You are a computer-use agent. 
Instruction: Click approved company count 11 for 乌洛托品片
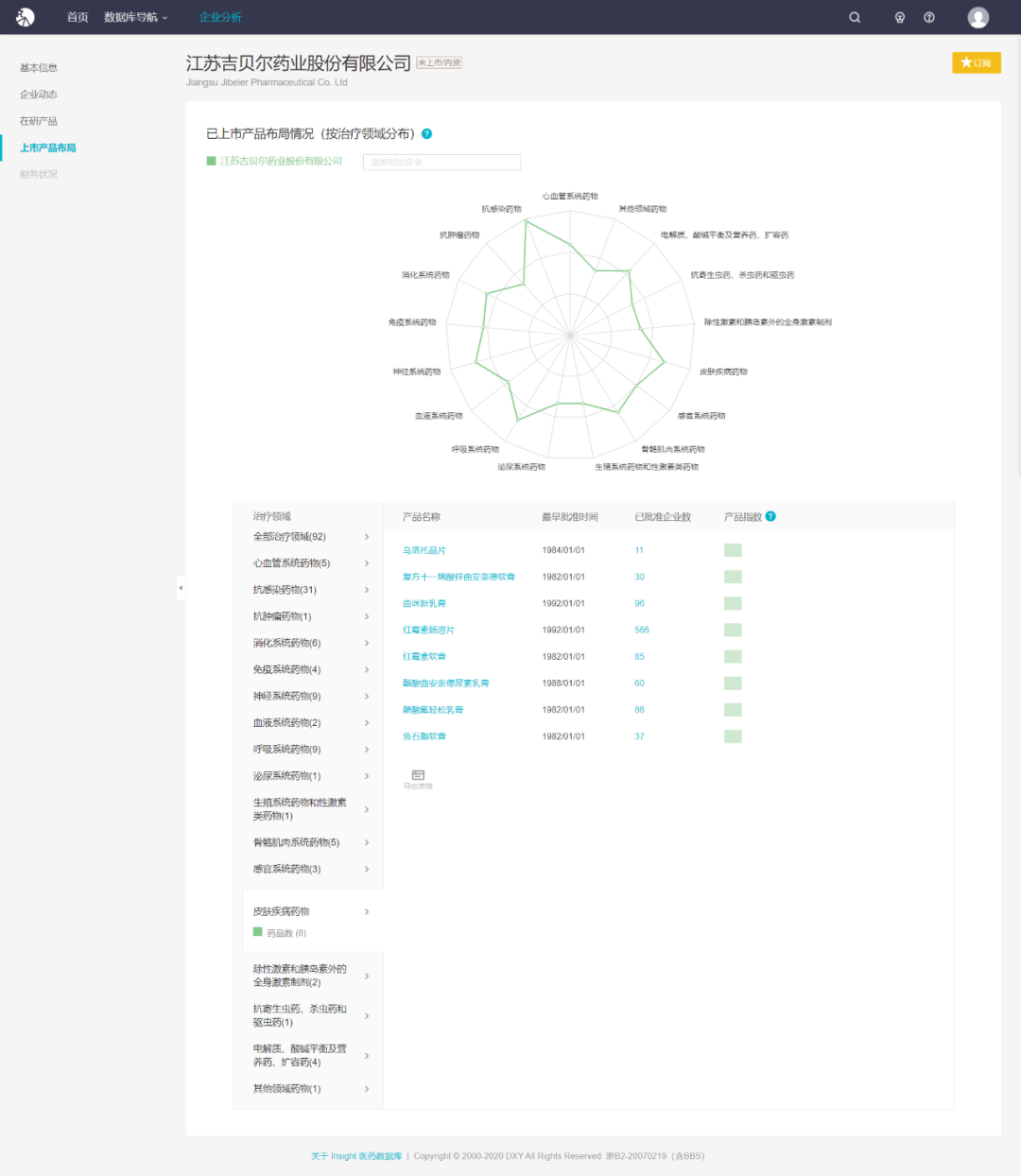tap(639, 550)
